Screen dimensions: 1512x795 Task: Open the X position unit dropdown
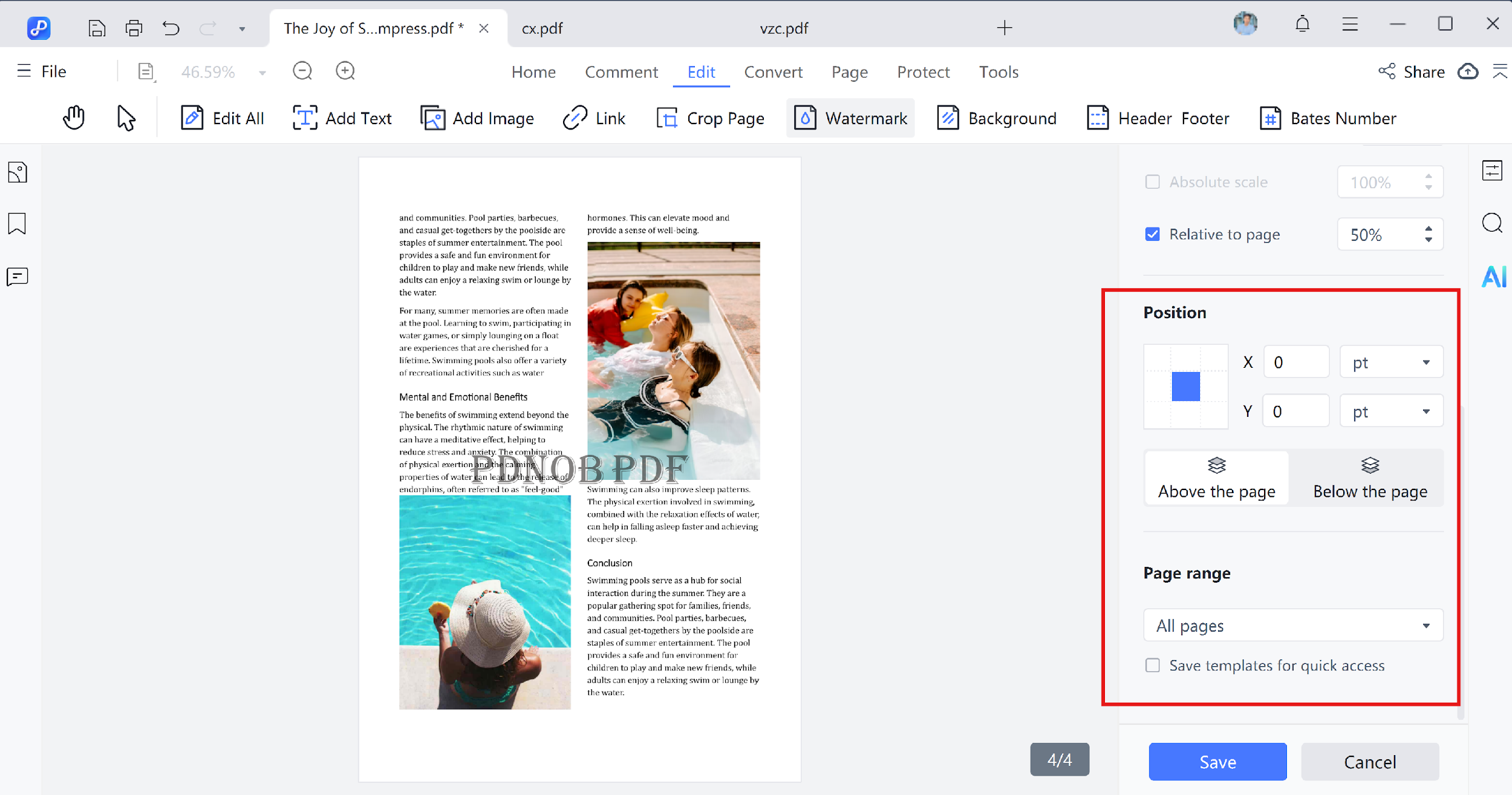(x=1391, y=361)
